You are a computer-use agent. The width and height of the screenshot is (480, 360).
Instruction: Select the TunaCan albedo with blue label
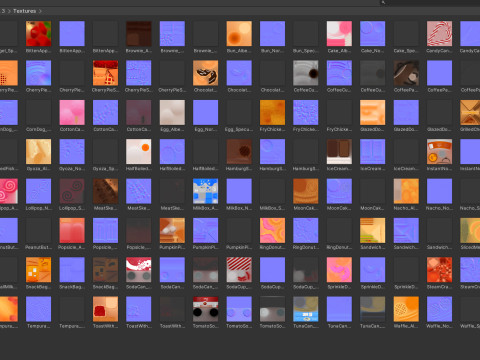[x=306, y=309]
